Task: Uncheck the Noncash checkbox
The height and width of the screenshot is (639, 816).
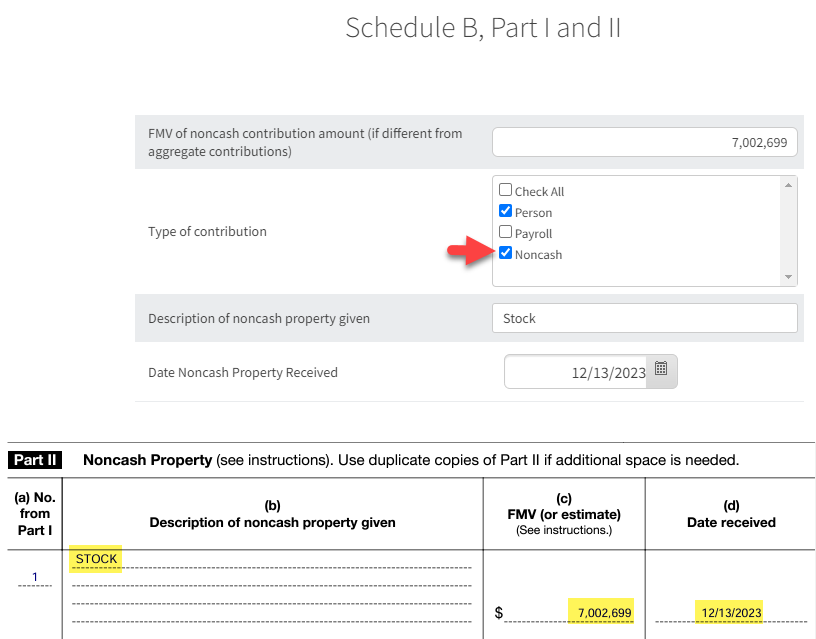Action: 506,254
